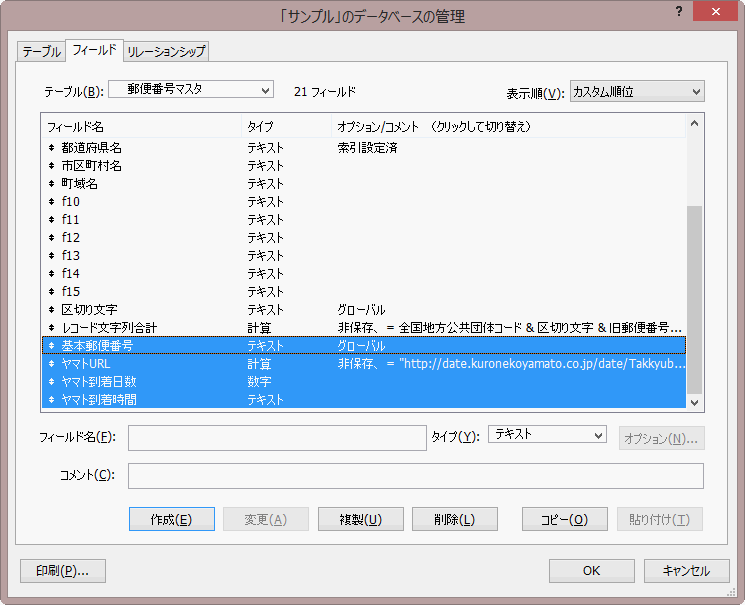The width and height of the screenshot is (745, 605).
Task: Select the ヤマトURL field row
Action: coord(364,364)
